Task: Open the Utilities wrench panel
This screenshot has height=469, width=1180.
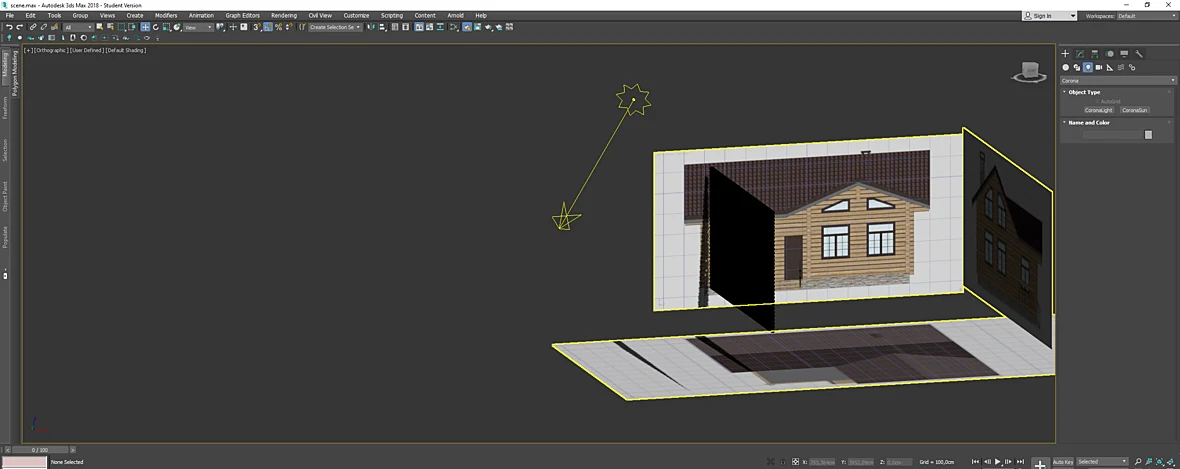Action: point(1139,53)
